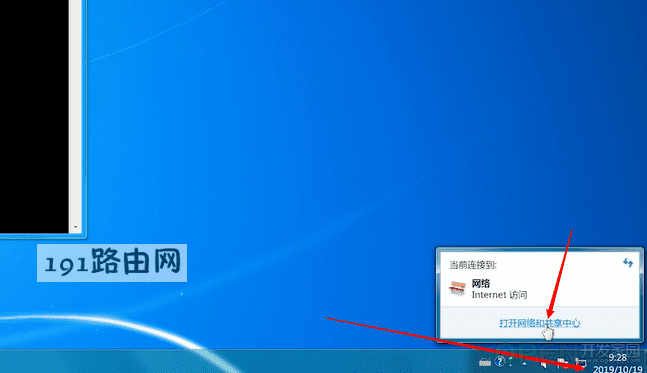Click the 网络 connection name
The image size is (647, 373).
pos(481,283)
